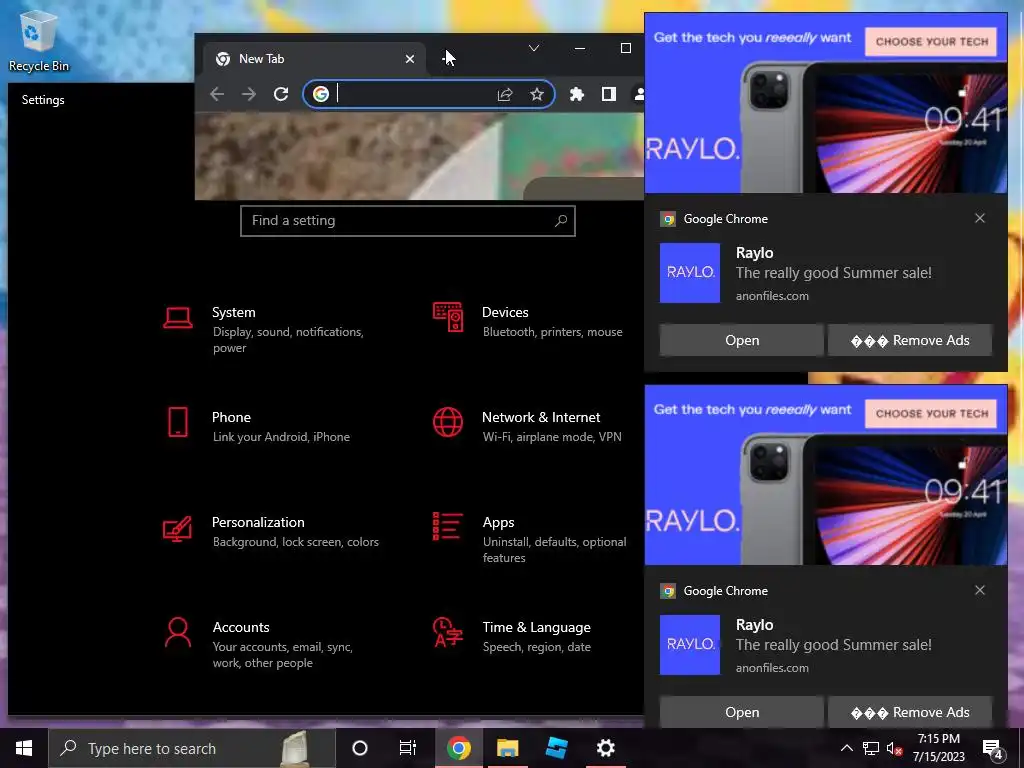
Task: Open a new tab with the plus button
Action: [447, 58]
